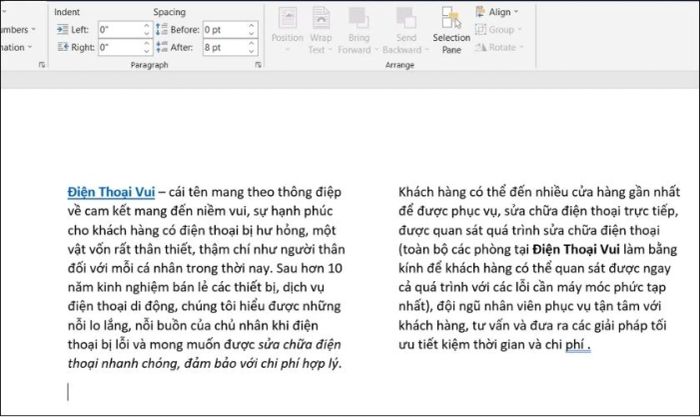
Task: Decrease Indent Left value
Action: [147, 34]
